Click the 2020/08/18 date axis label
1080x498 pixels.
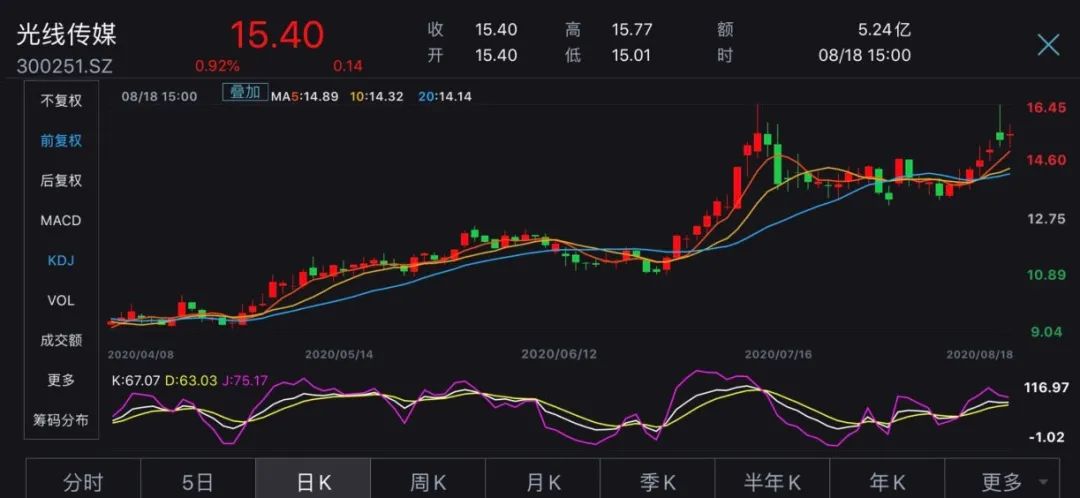coord(979,354)
